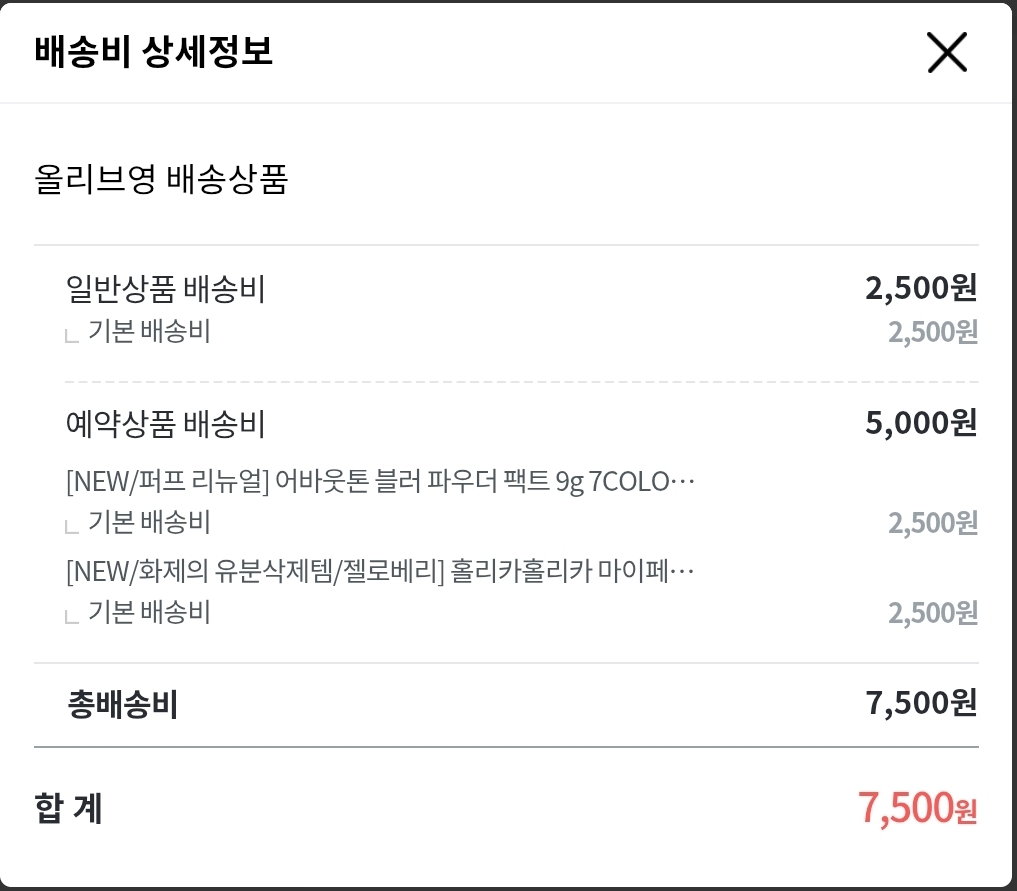Click 기본 배송비 under 어바웃톤 product
Screen dimensions: 1017x891
point(149,522)
